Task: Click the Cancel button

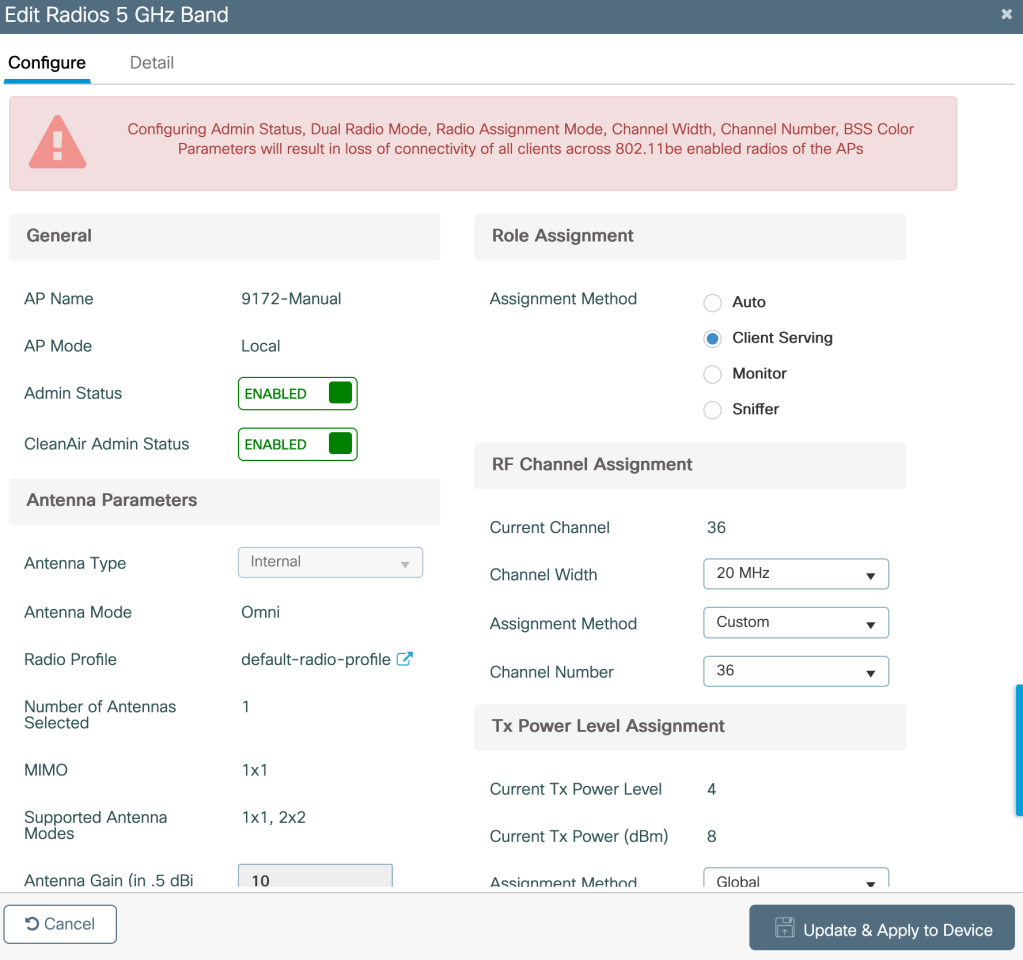Action: [x=60, y=924]
